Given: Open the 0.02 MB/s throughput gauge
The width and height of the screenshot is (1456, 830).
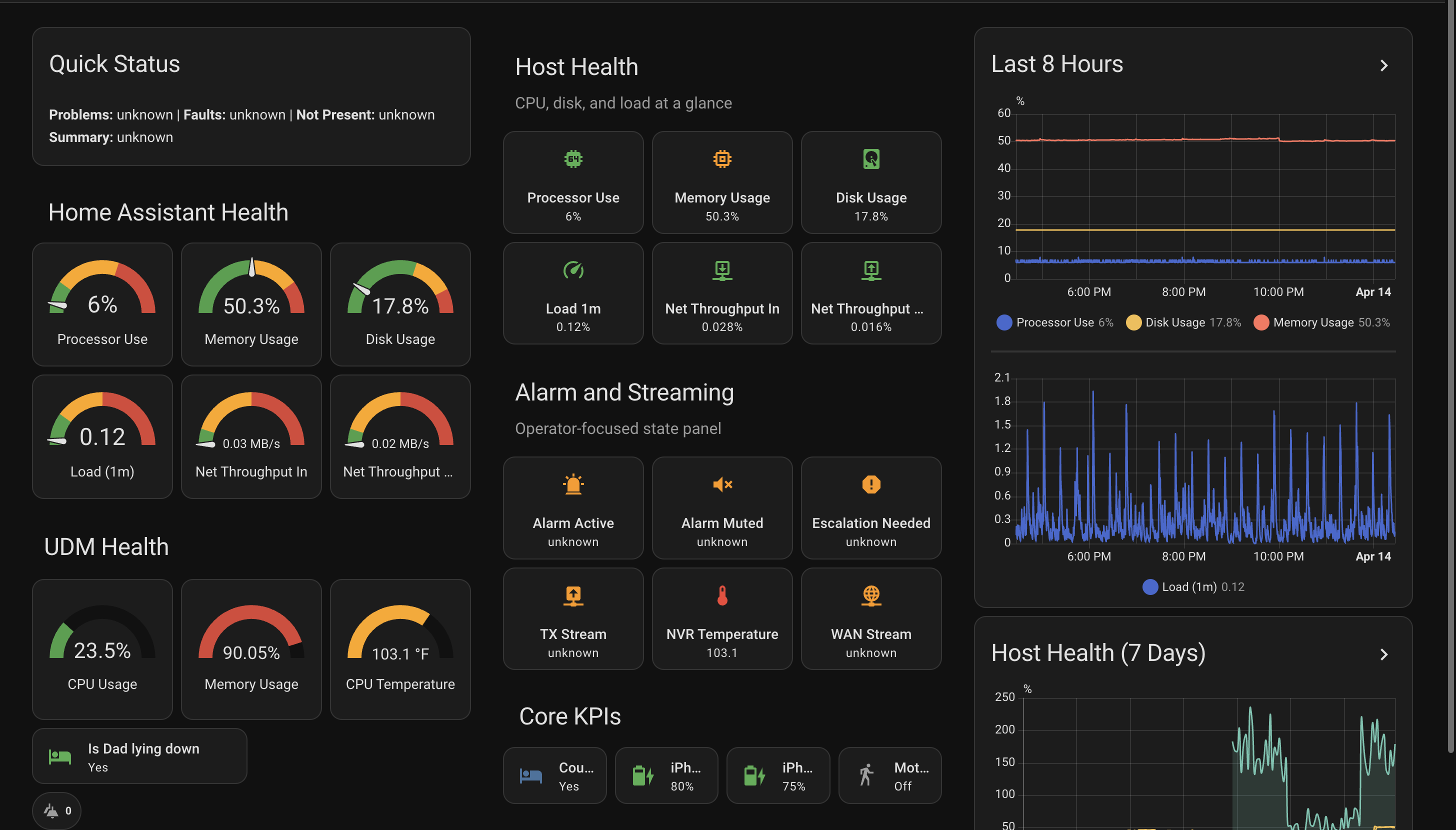Looking at the screenshot, I should pos(400,436).
